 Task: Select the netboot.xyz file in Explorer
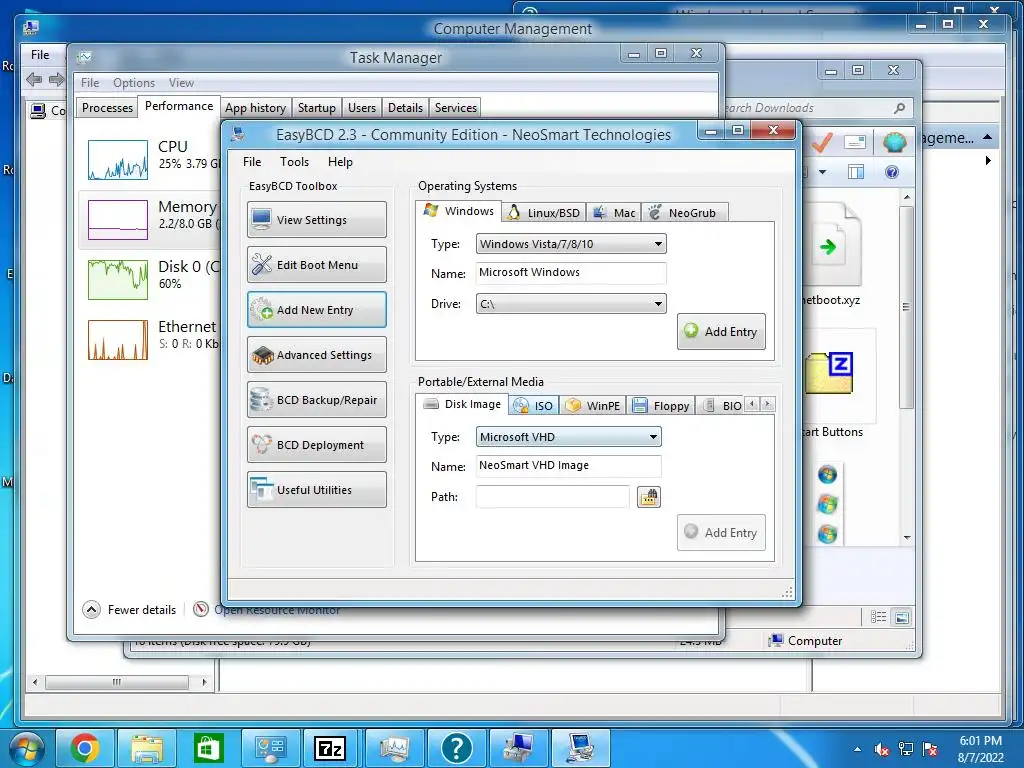coord(831,254)
